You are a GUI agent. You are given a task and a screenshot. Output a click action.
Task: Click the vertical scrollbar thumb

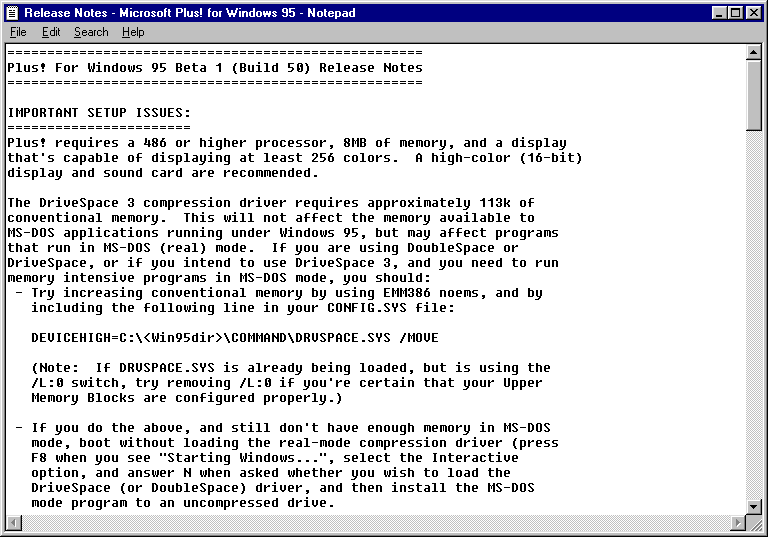pyautogui.click(x=753, y=95)
